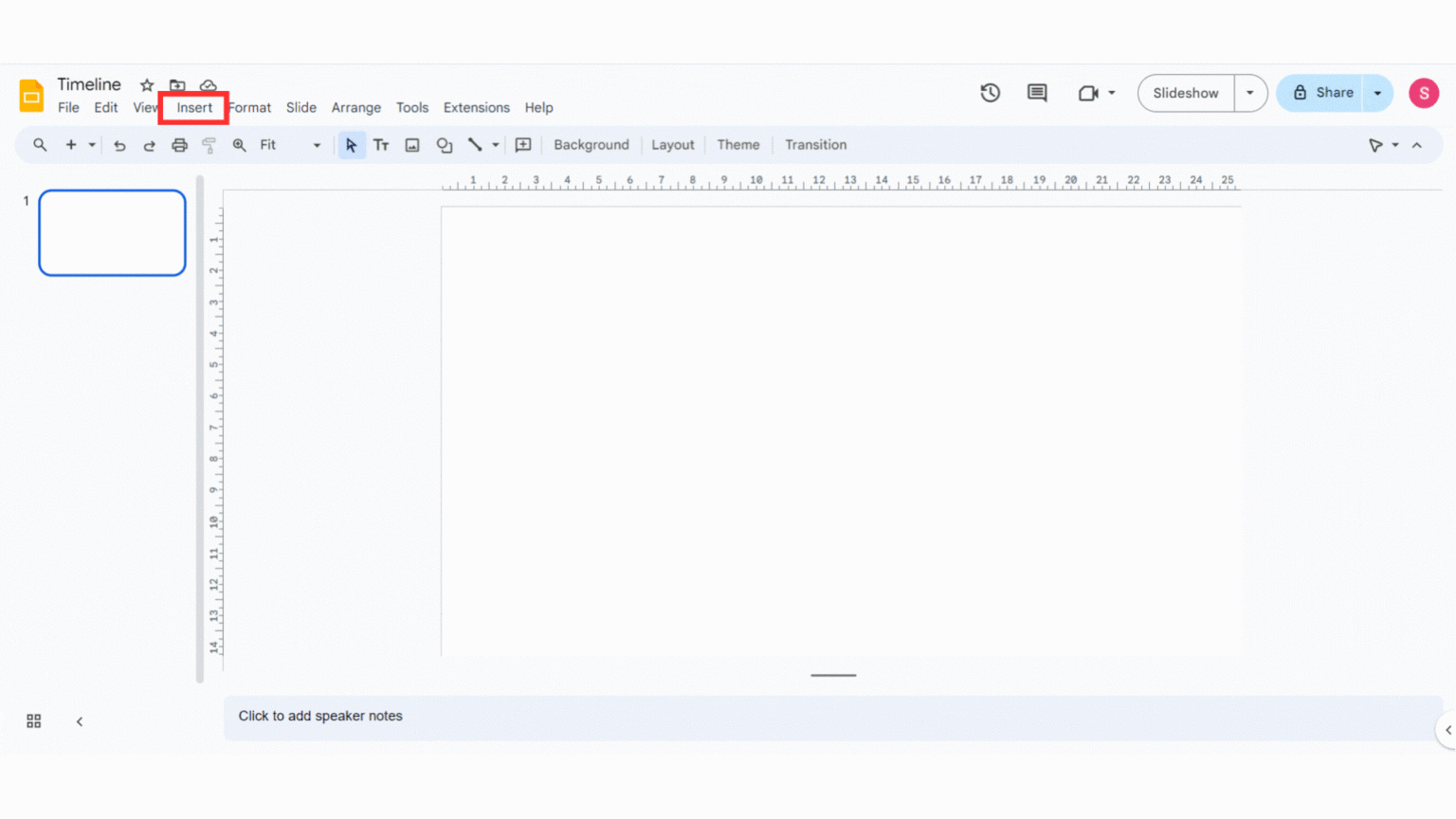Select the arrow selection tool

[x=352, y=144]
